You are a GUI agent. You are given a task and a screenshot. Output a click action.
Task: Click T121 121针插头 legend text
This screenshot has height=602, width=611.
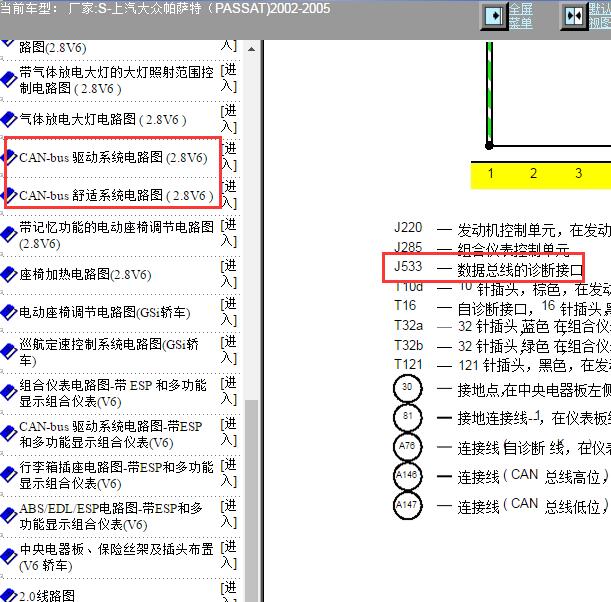pyautogui.click(x=502, y=365)
